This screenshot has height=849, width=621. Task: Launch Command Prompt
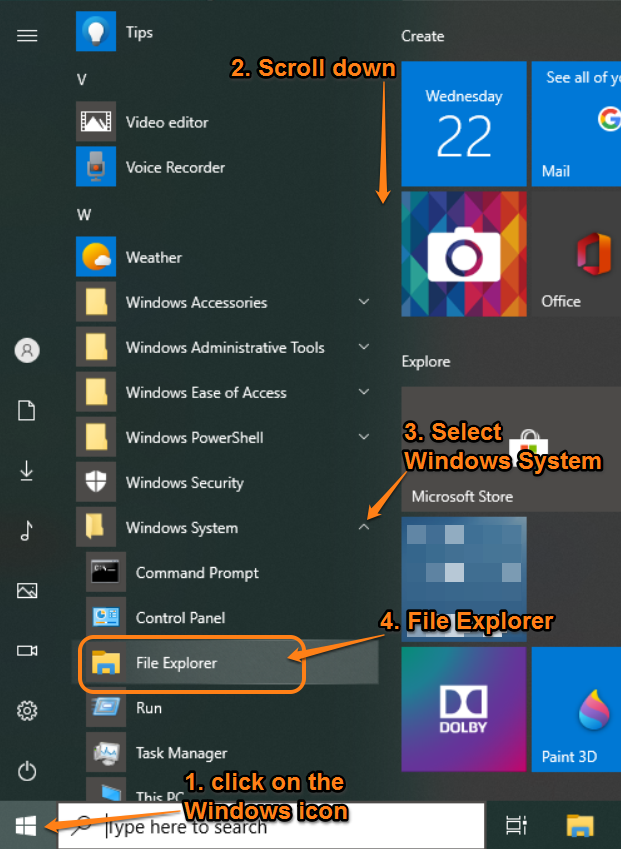tap(225, 572)
